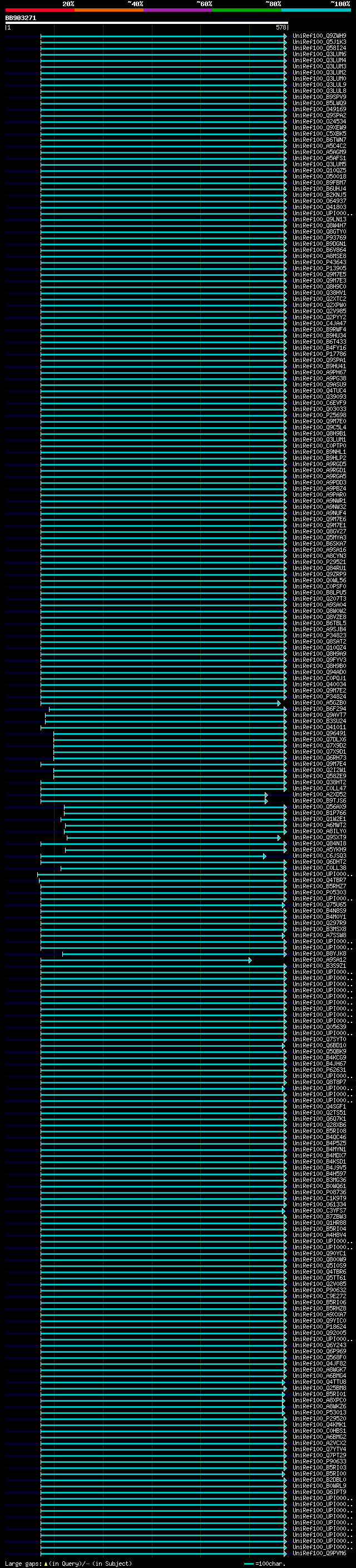Select the UniRef100_O50018 label
The height and width of the screenshot is (1568, 356).
(x=319, y=176)
